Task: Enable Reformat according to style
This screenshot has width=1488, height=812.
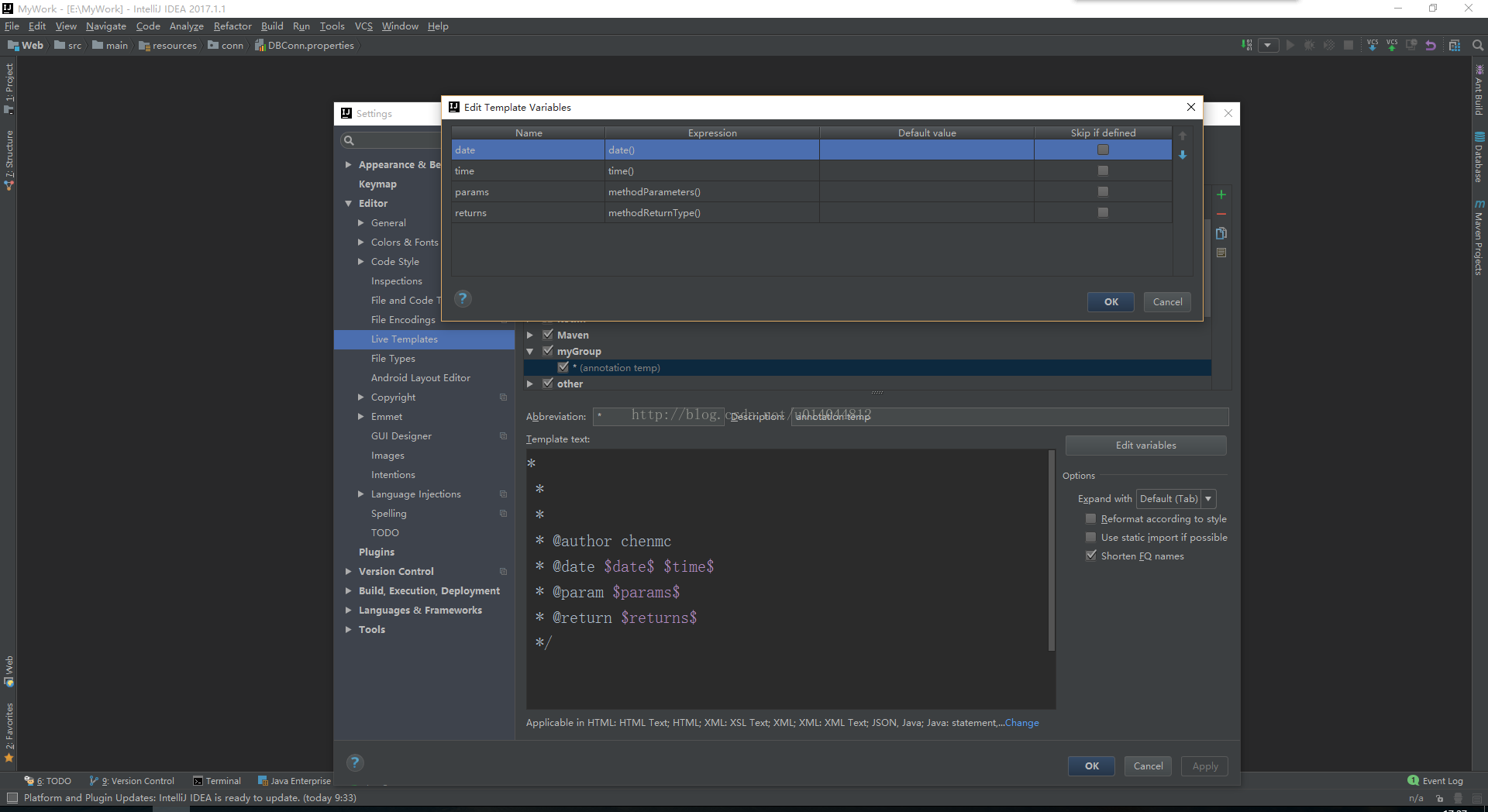Action: (x=1091, y=518)
